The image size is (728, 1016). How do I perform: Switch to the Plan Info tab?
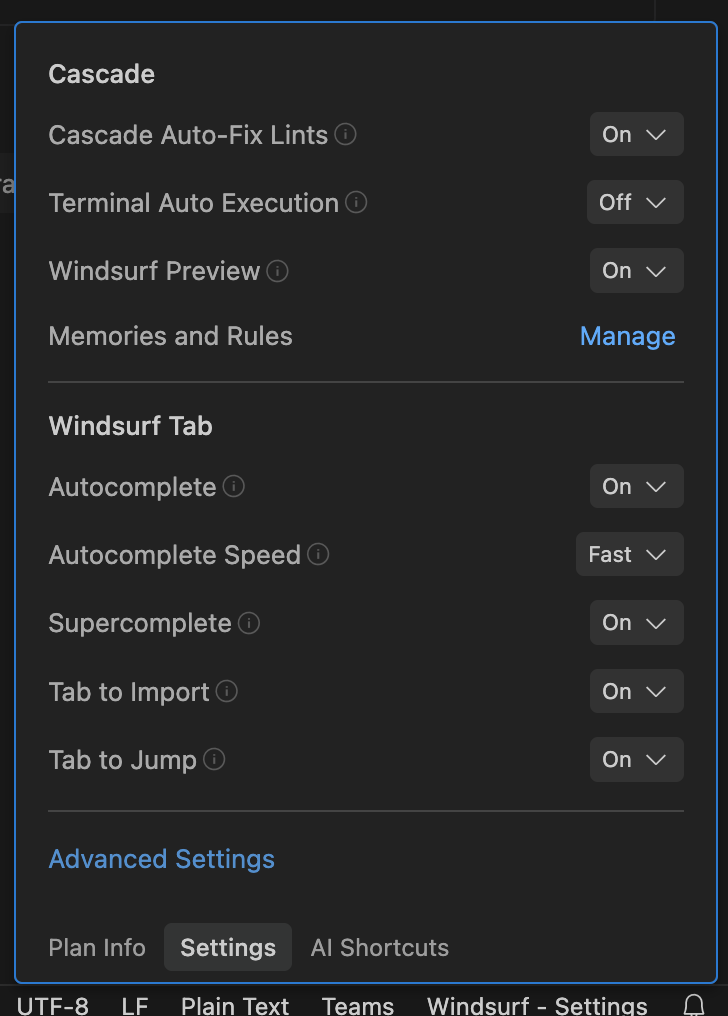tap(97, 948)
